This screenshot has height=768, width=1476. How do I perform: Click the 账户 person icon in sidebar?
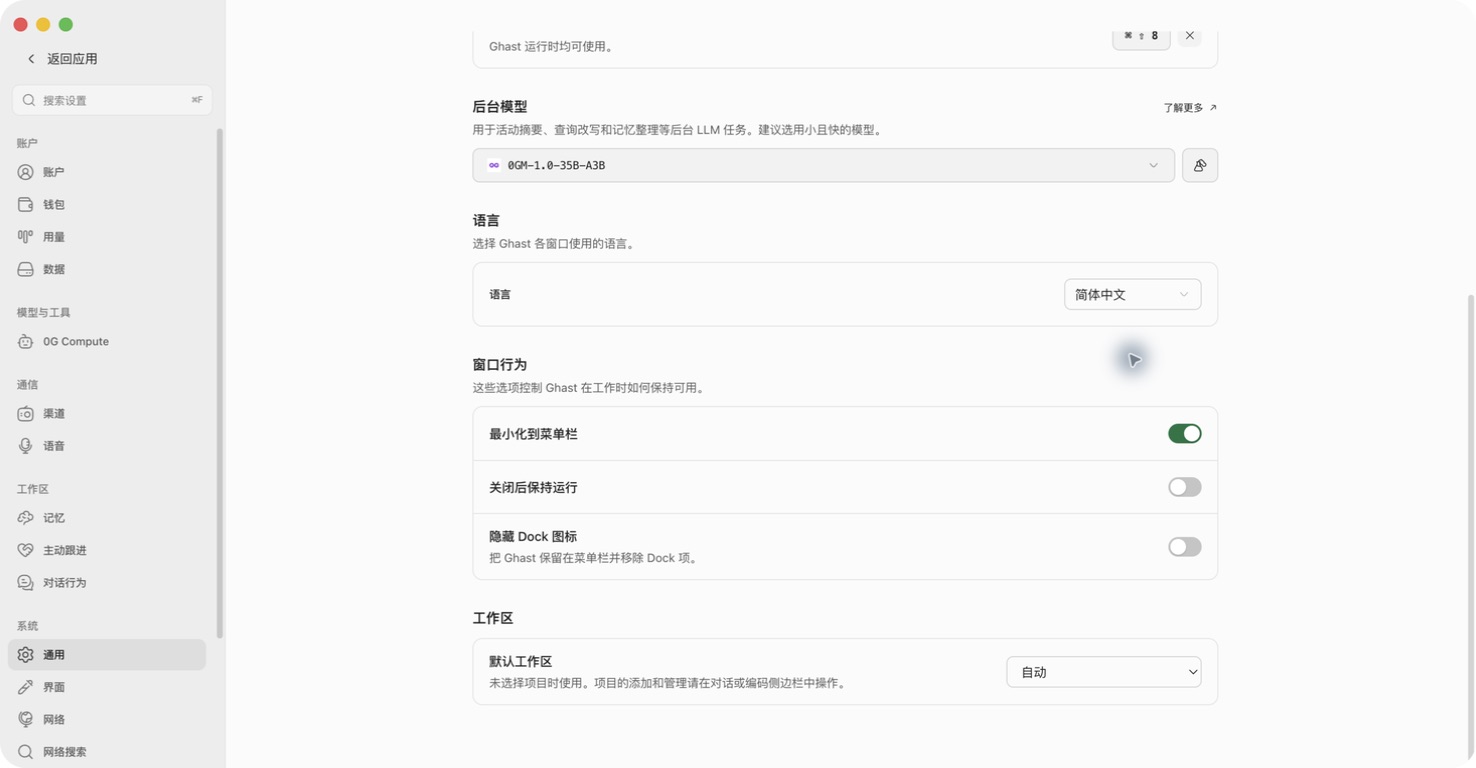click(26, 172)
